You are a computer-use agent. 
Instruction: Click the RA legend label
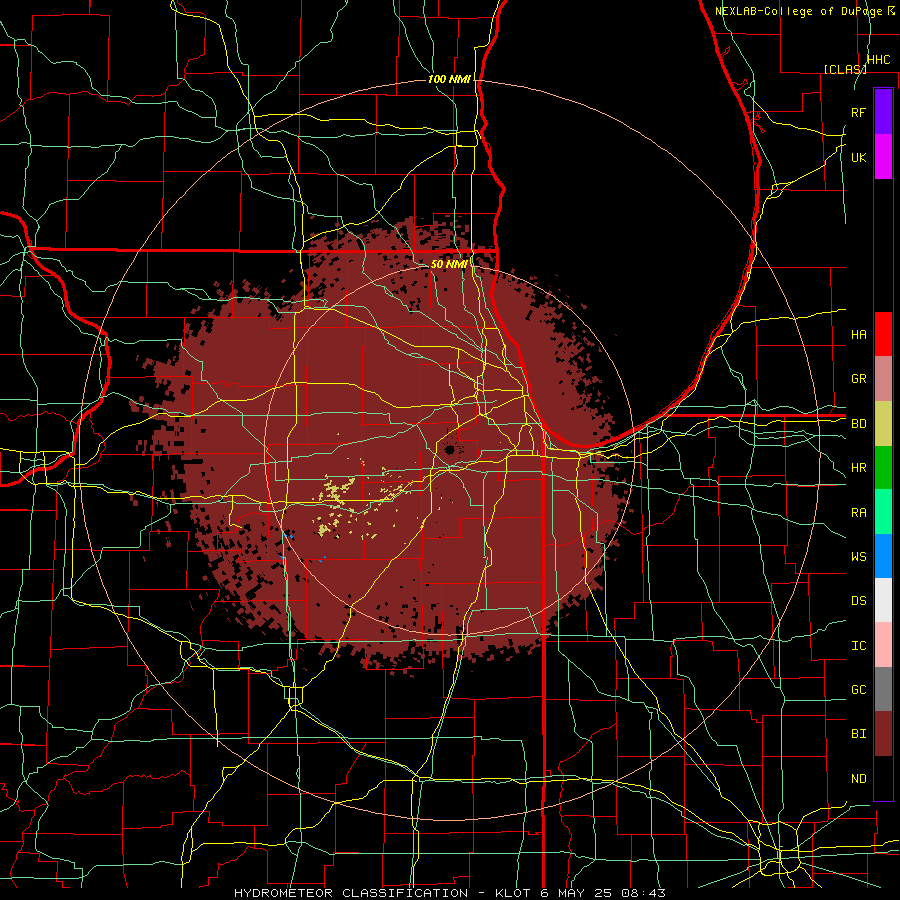(x=858, y=513)
